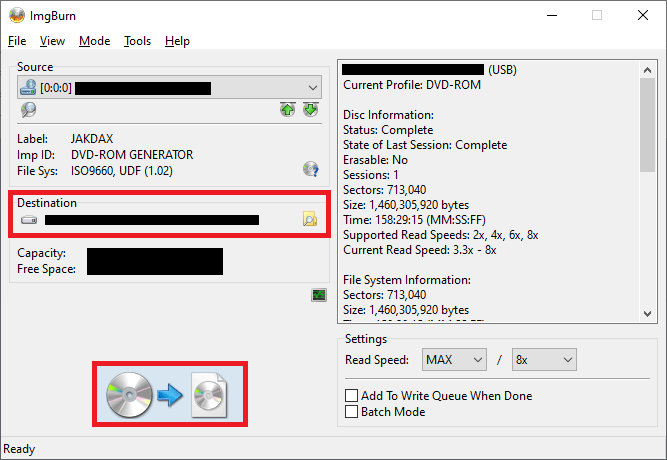
Task: Open the Mode menu
Action: tap(94, 41)
